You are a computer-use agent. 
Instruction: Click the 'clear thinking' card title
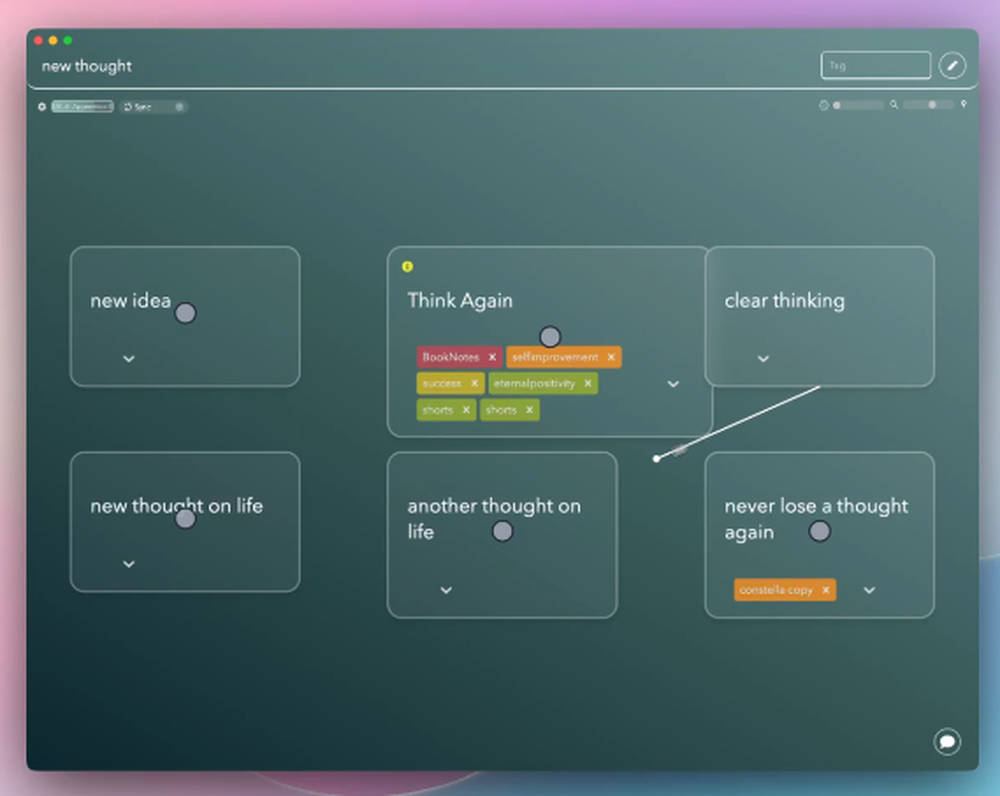point(784,300)
